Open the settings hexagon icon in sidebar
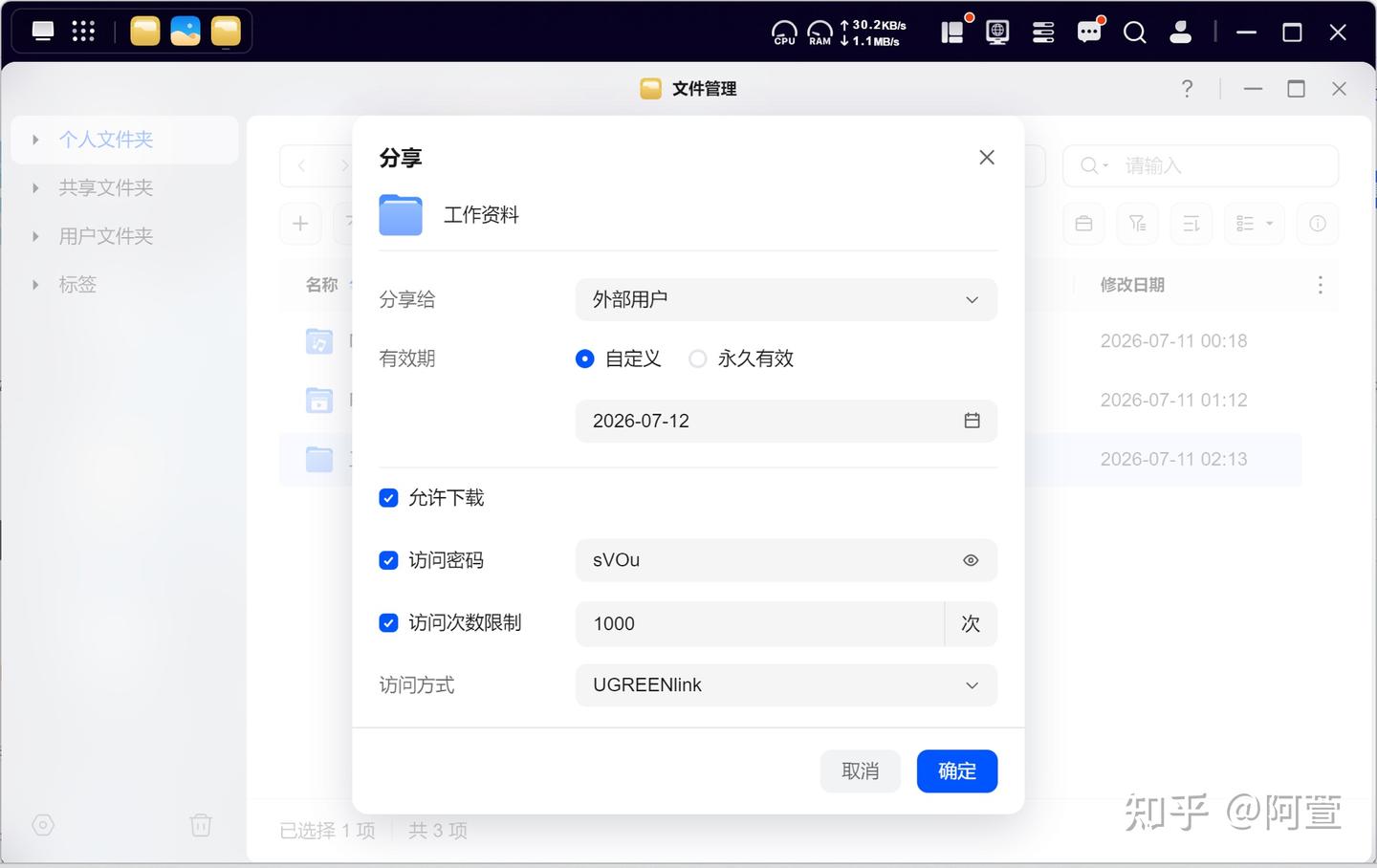 coord(43,825)
